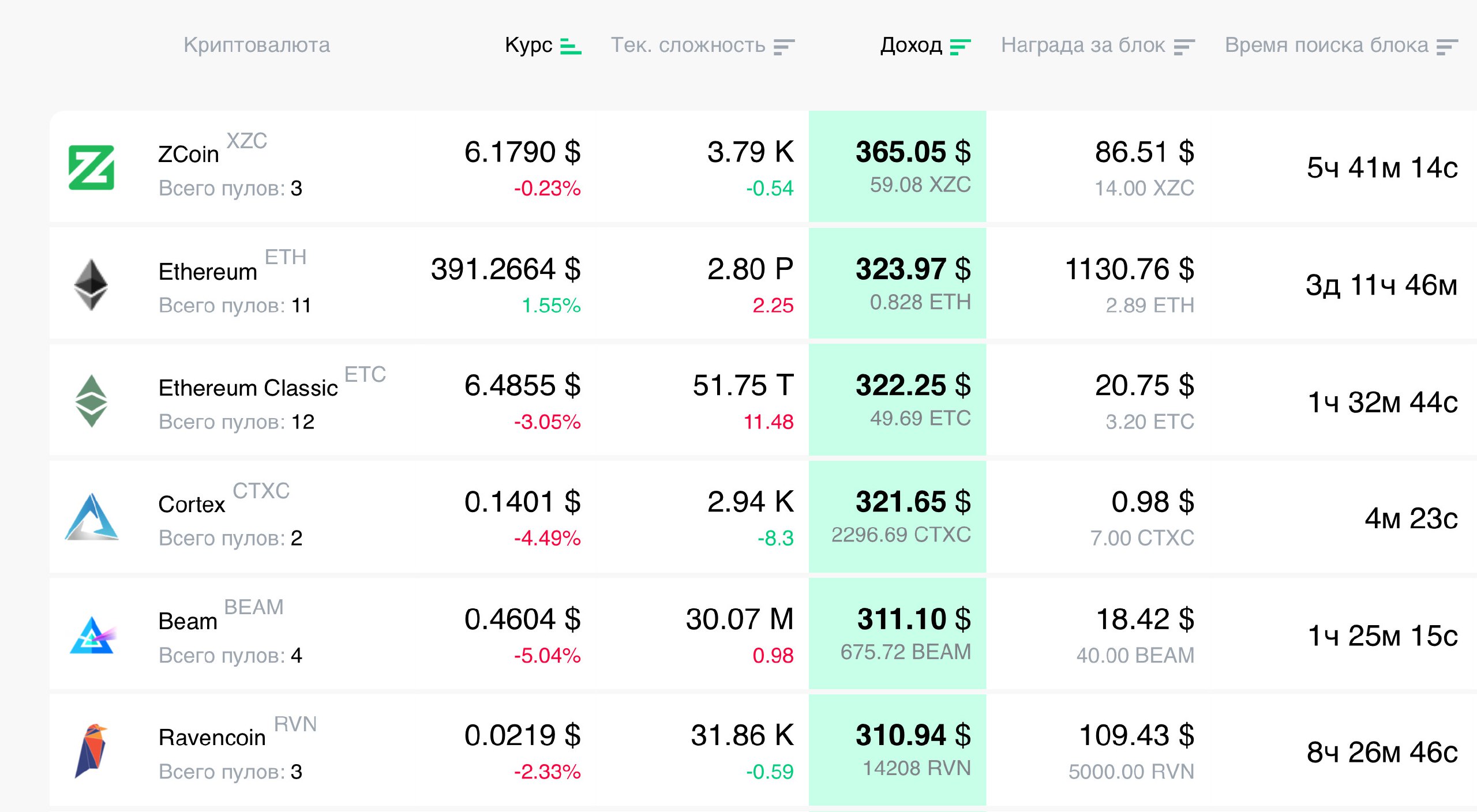Sort table by Курс header

click(528, 45)
